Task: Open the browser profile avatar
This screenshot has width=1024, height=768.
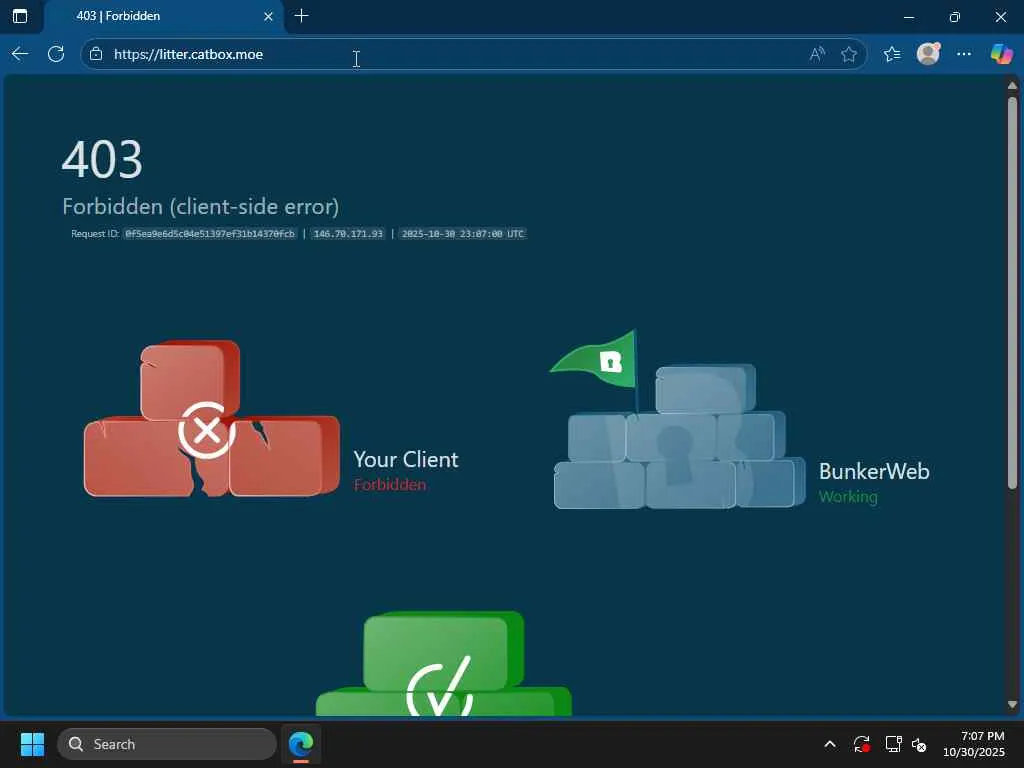Action: (928, 54)
